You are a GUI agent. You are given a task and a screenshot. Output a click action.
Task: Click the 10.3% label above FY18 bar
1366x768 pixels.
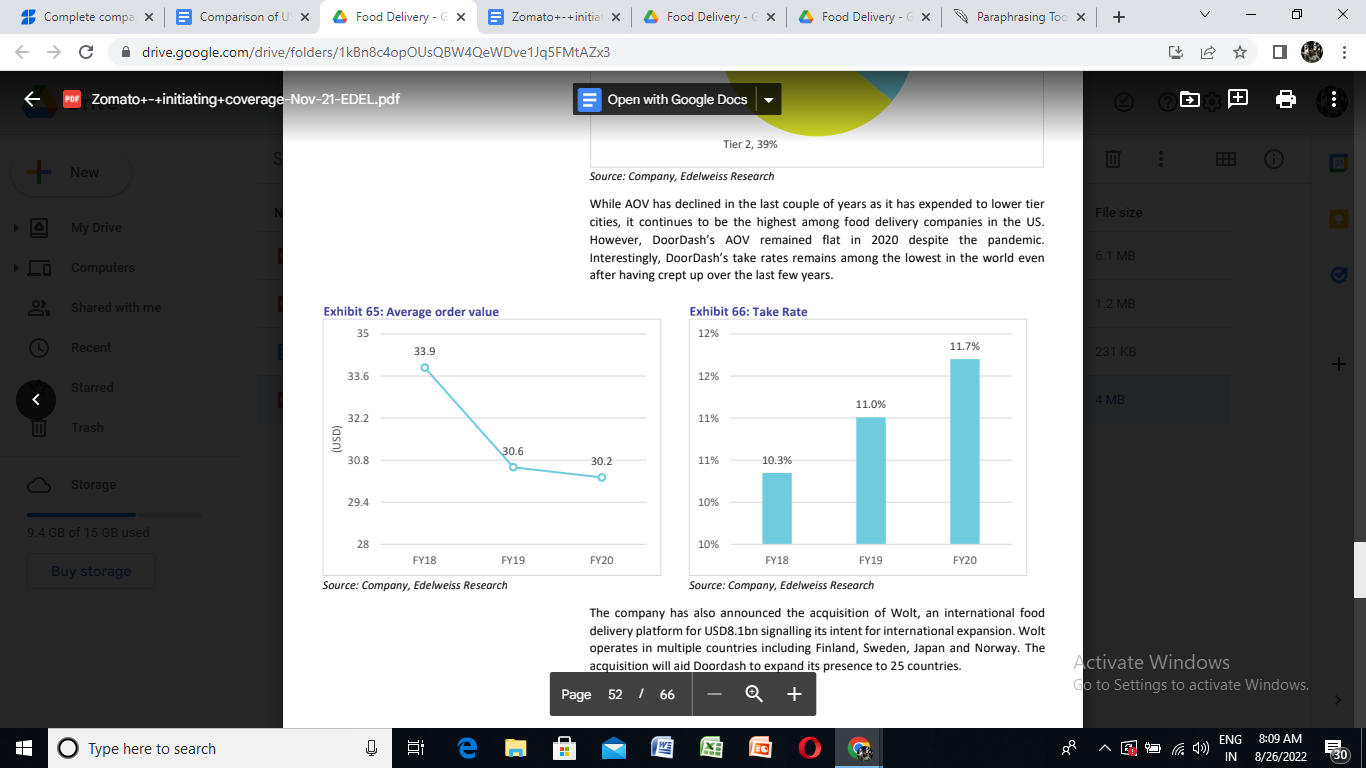pyautogui.click(x=777, y=460)
